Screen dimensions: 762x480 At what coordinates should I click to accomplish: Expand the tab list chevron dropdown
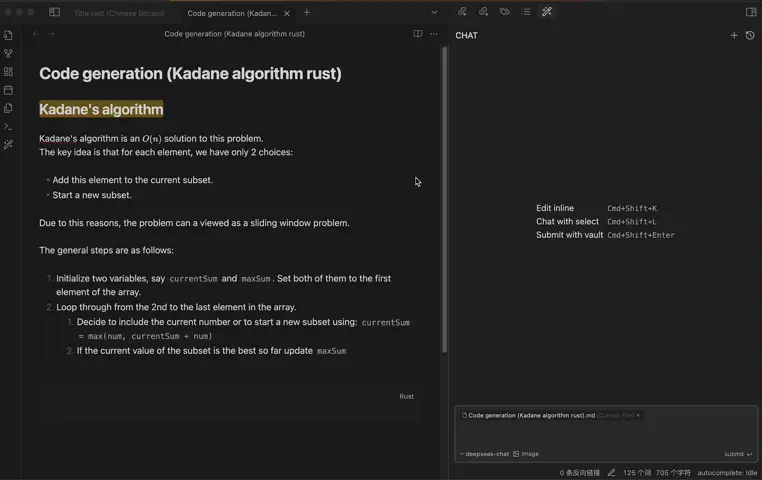[x=434, y=12]
